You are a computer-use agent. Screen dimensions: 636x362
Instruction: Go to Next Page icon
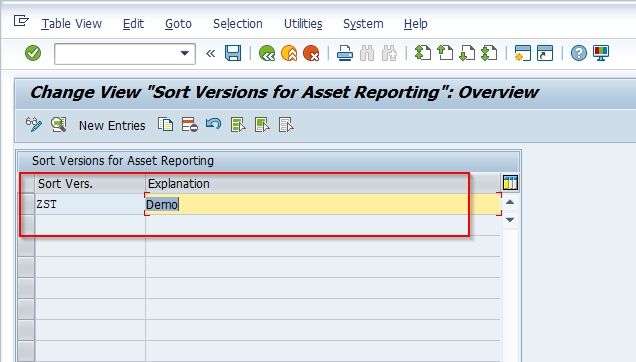pyautogui.click(x=467, y=53)
